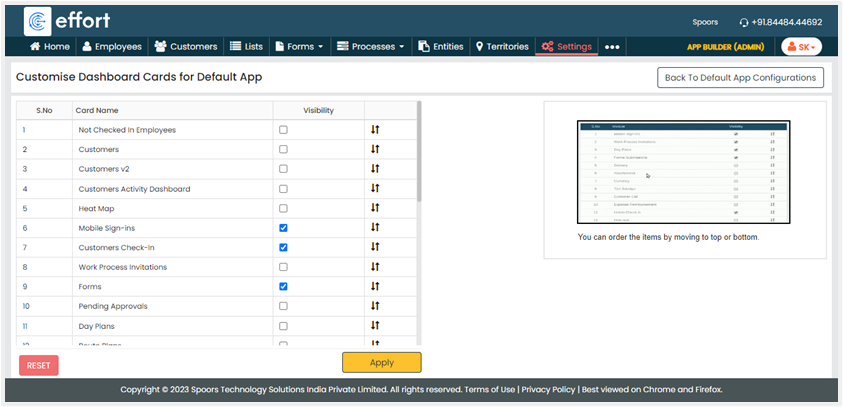Image resolution: width=843 pixels, height=407 pixels.
Task: Click reorder arrows for Day Plans
Action: pyautogui.click(x=375, y=325)
